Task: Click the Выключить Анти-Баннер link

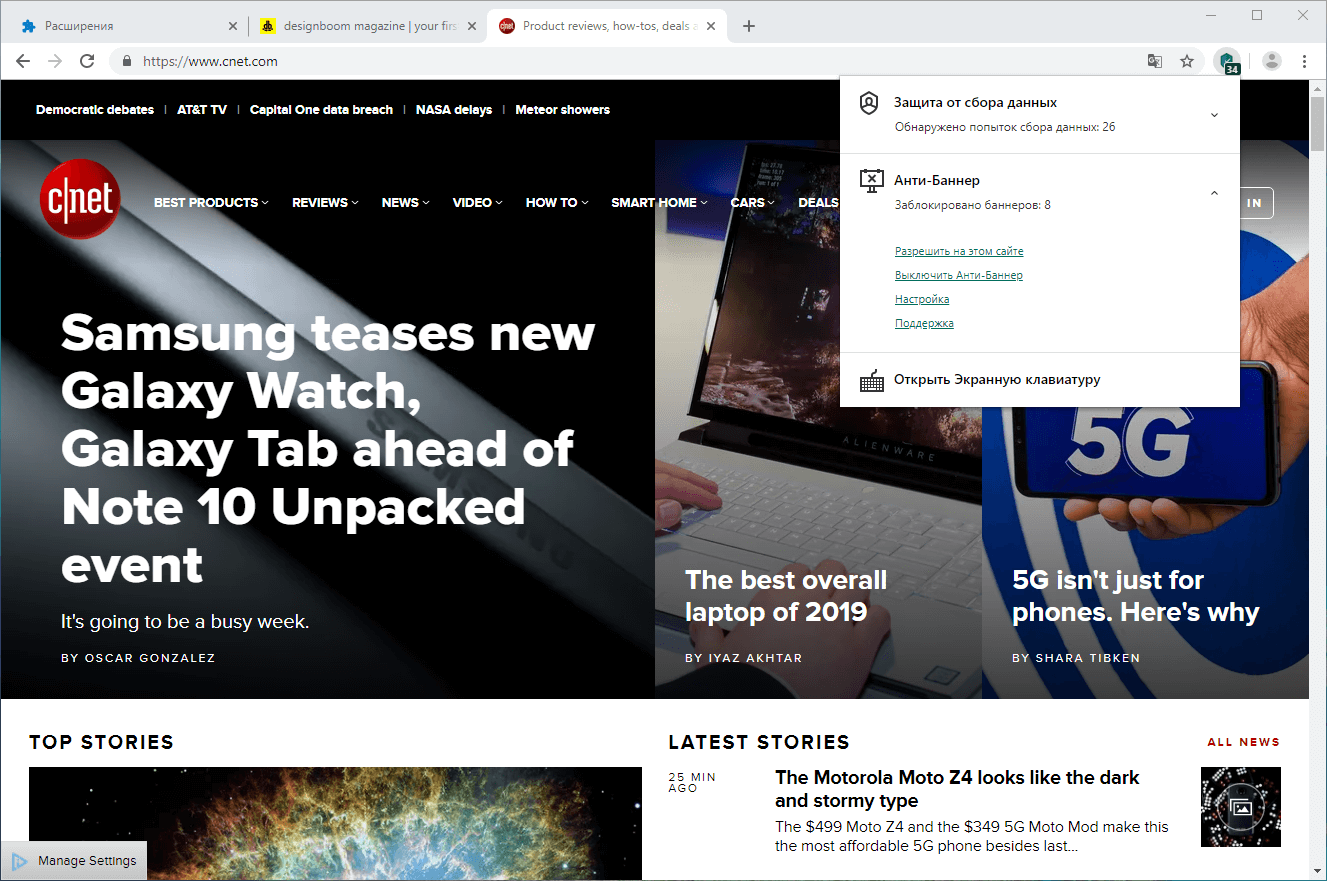Action: pyautogui.click(x=959, y=276)
